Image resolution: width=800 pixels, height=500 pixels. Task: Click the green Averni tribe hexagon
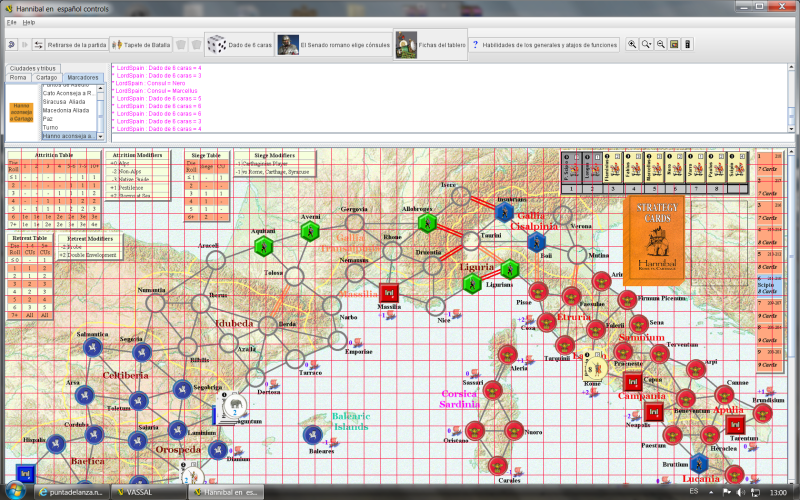(310, 232)
